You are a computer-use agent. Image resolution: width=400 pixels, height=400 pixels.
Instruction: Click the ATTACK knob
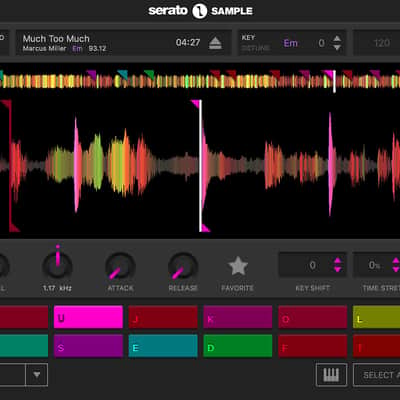[120, 267]
